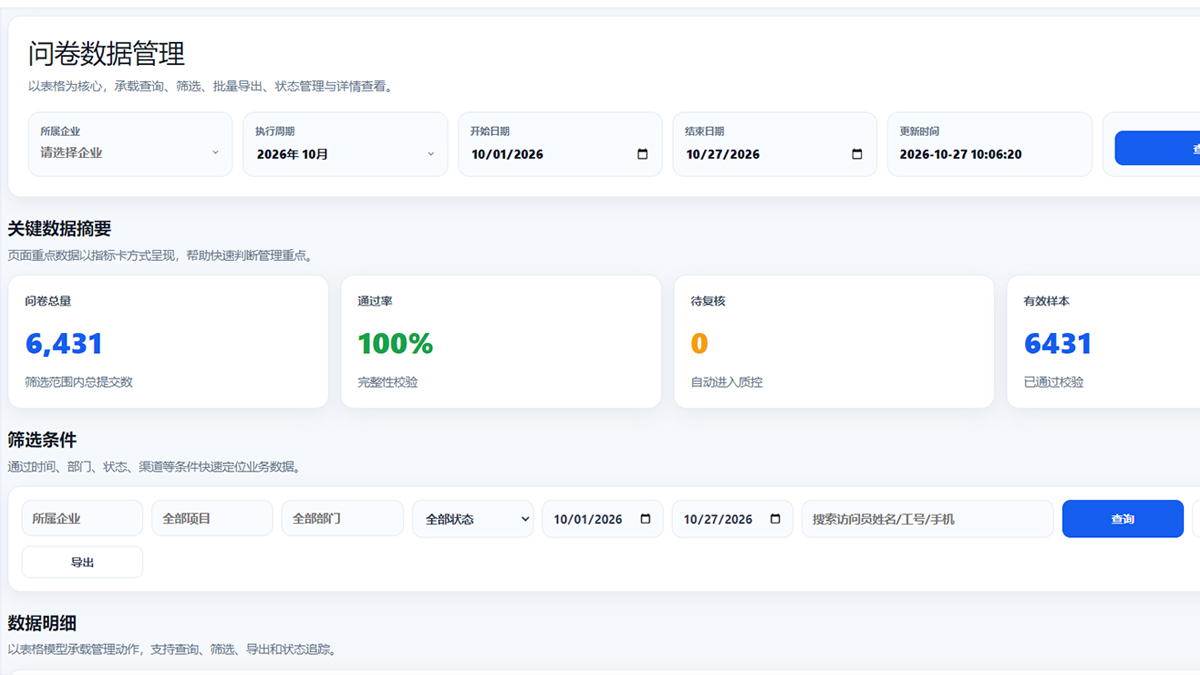Click the 关键数据摘要 section heading

pyautogui.click(x=59, y=229)
